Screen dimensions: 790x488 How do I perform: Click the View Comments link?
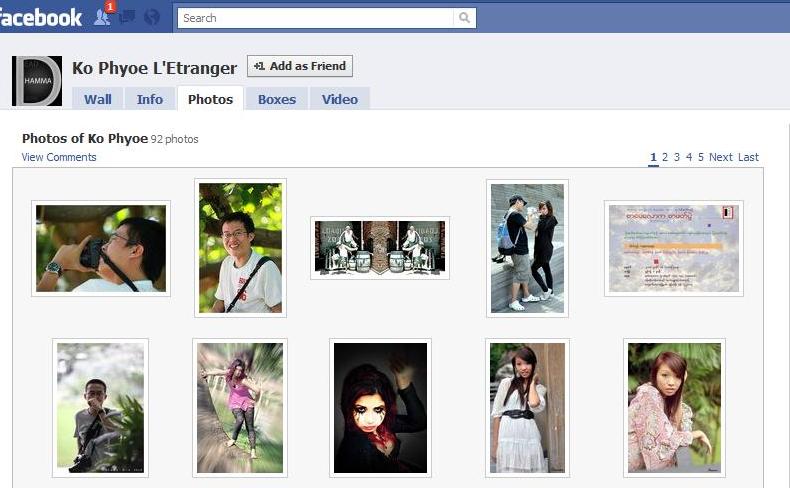(x=59, y=157)
